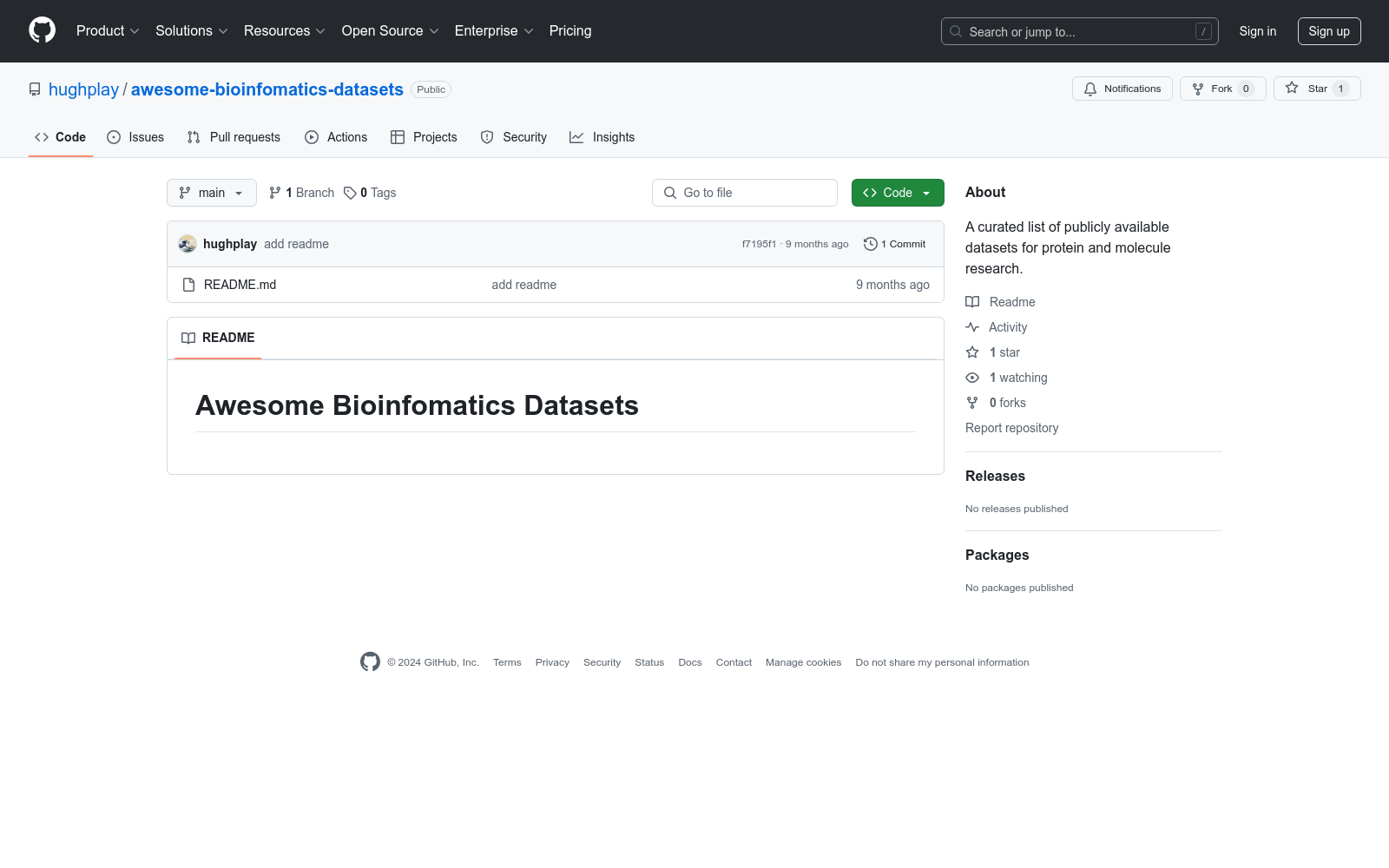Click the file icon beside README.md
This screenshot has height=868, width=1389.
(x=188, y=285)
